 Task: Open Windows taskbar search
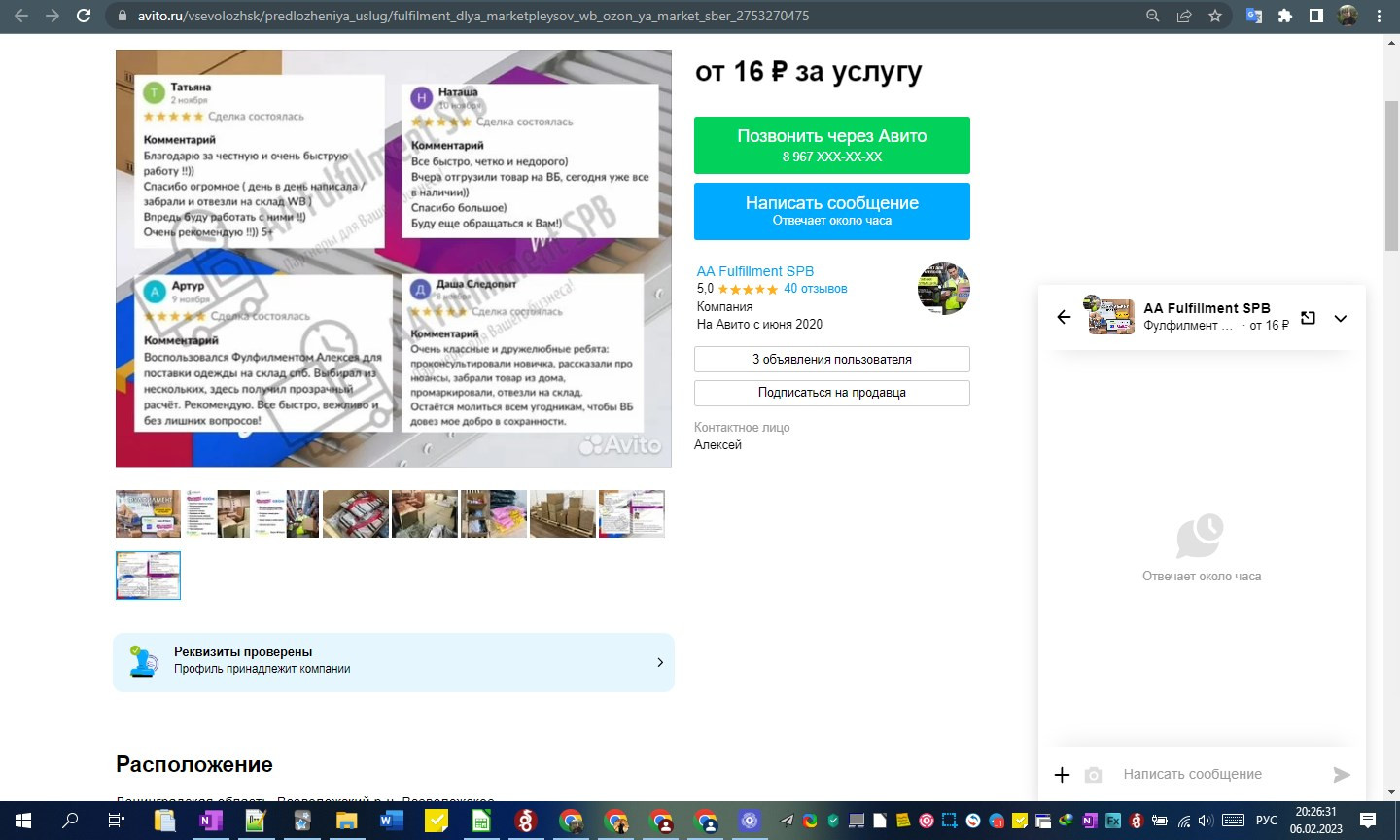[x=69, y=821]
